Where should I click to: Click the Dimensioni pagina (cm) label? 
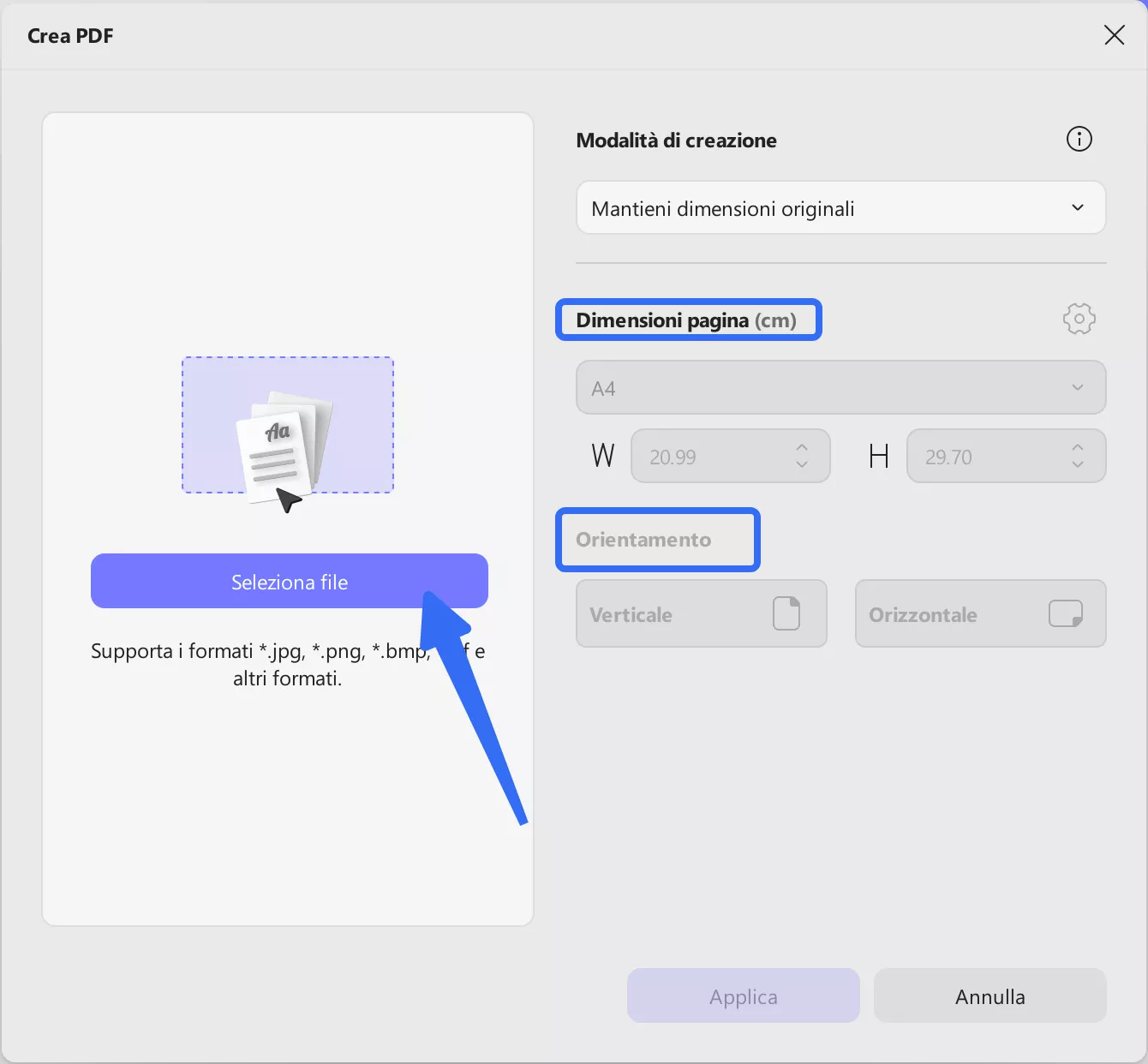(686, 320)
